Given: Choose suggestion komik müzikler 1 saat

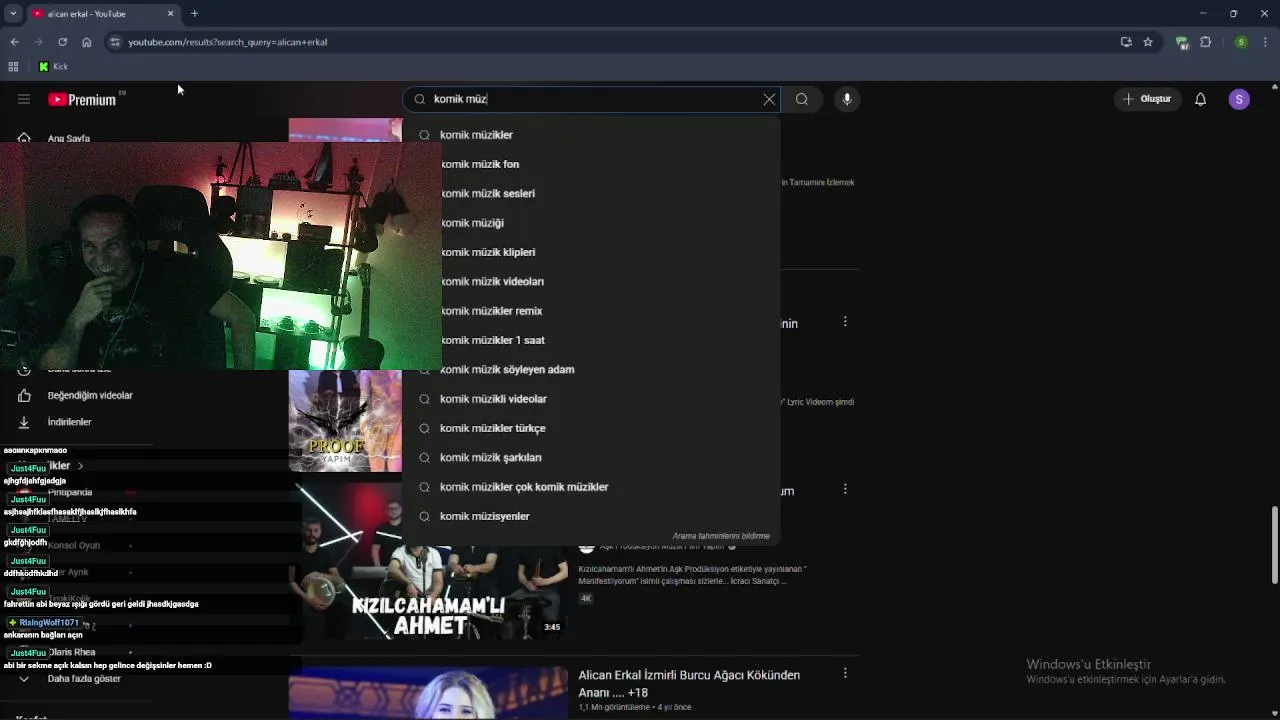Looking at the screenshot, I should pos(591,340).
